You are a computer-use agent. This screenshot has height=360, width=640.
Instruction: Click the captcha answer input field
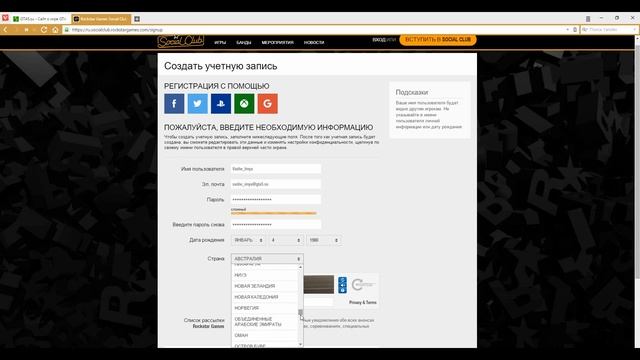point(318,302)
